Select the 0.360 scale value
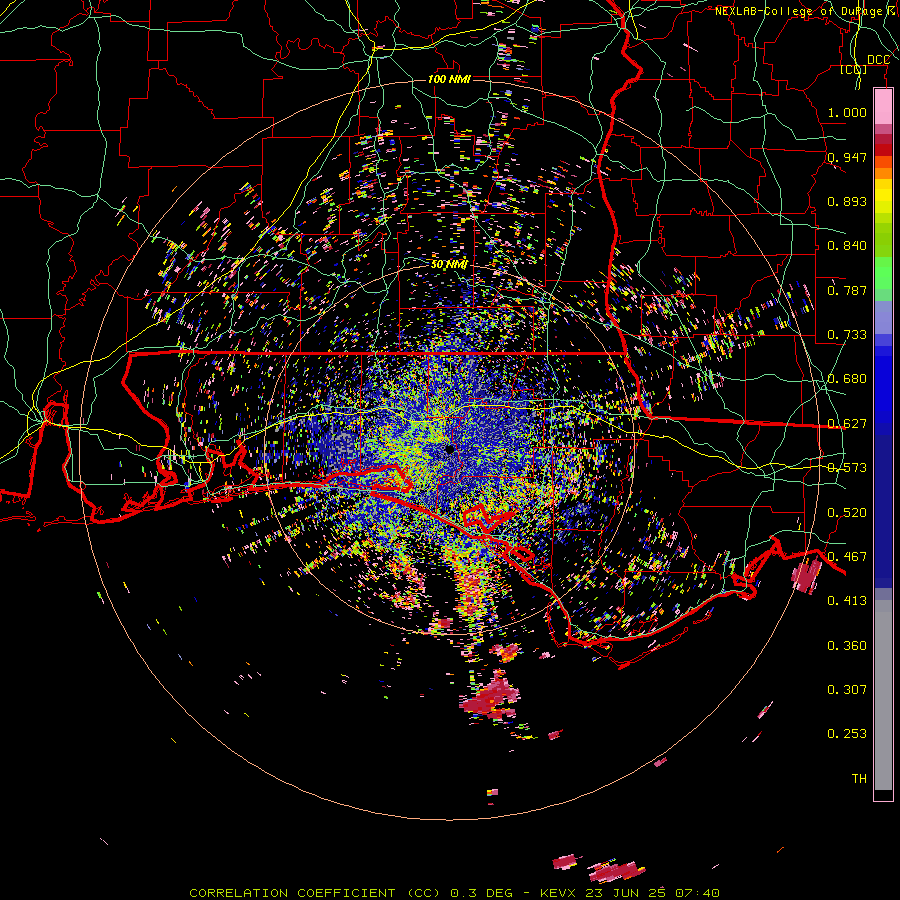 [847, 645]
